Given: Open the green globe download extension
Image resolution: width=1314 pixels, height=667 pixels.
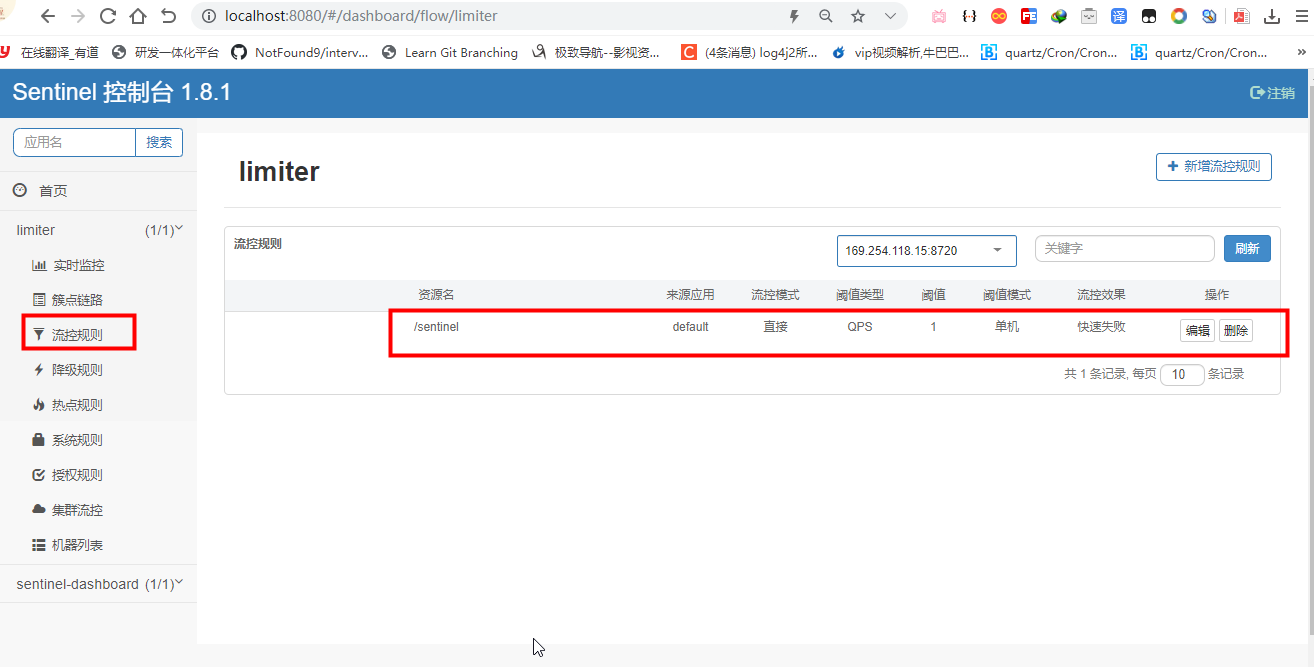Looking at the screenshot, I should [1058, 16].
